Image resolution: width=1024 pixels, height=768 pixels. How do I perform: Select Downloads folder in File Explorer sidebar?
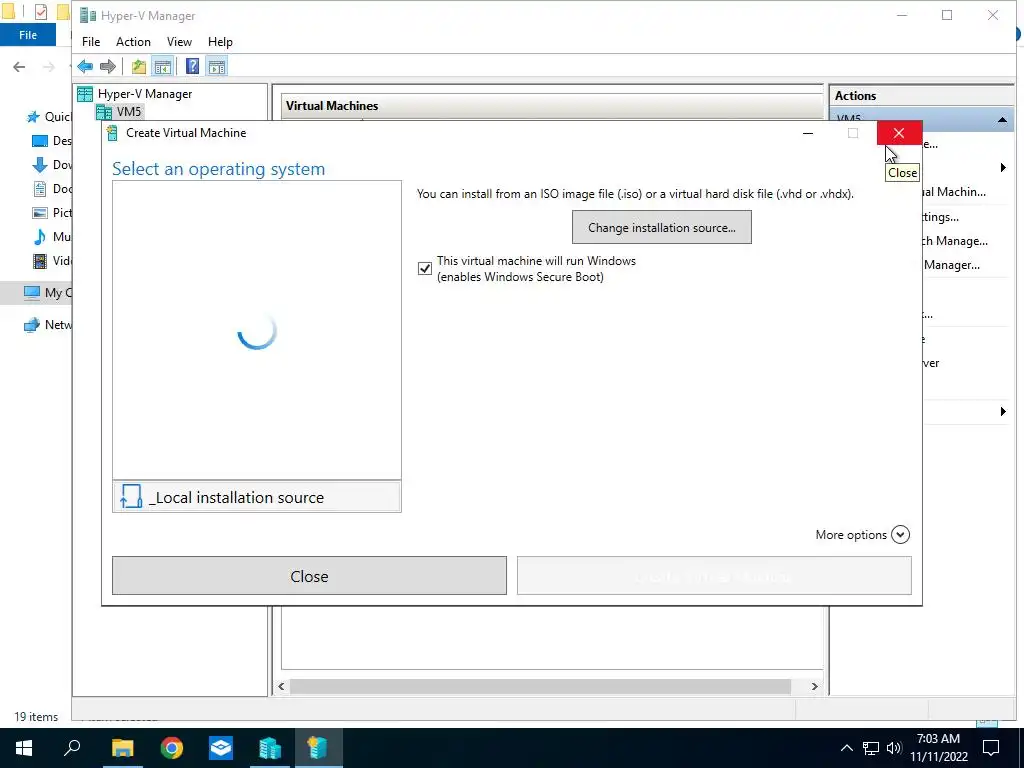tap(52, 165)
